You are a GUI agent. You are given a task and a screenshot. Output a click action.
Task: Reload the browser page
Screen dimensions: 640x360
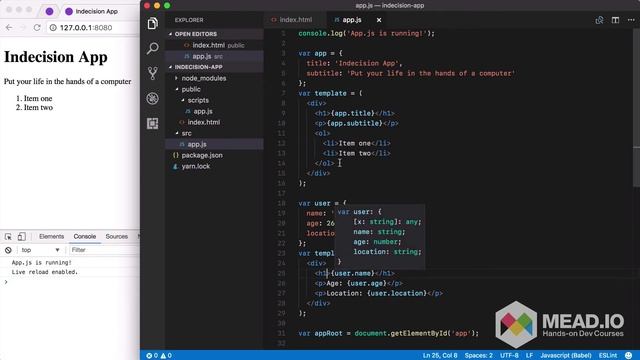(37, 27)
